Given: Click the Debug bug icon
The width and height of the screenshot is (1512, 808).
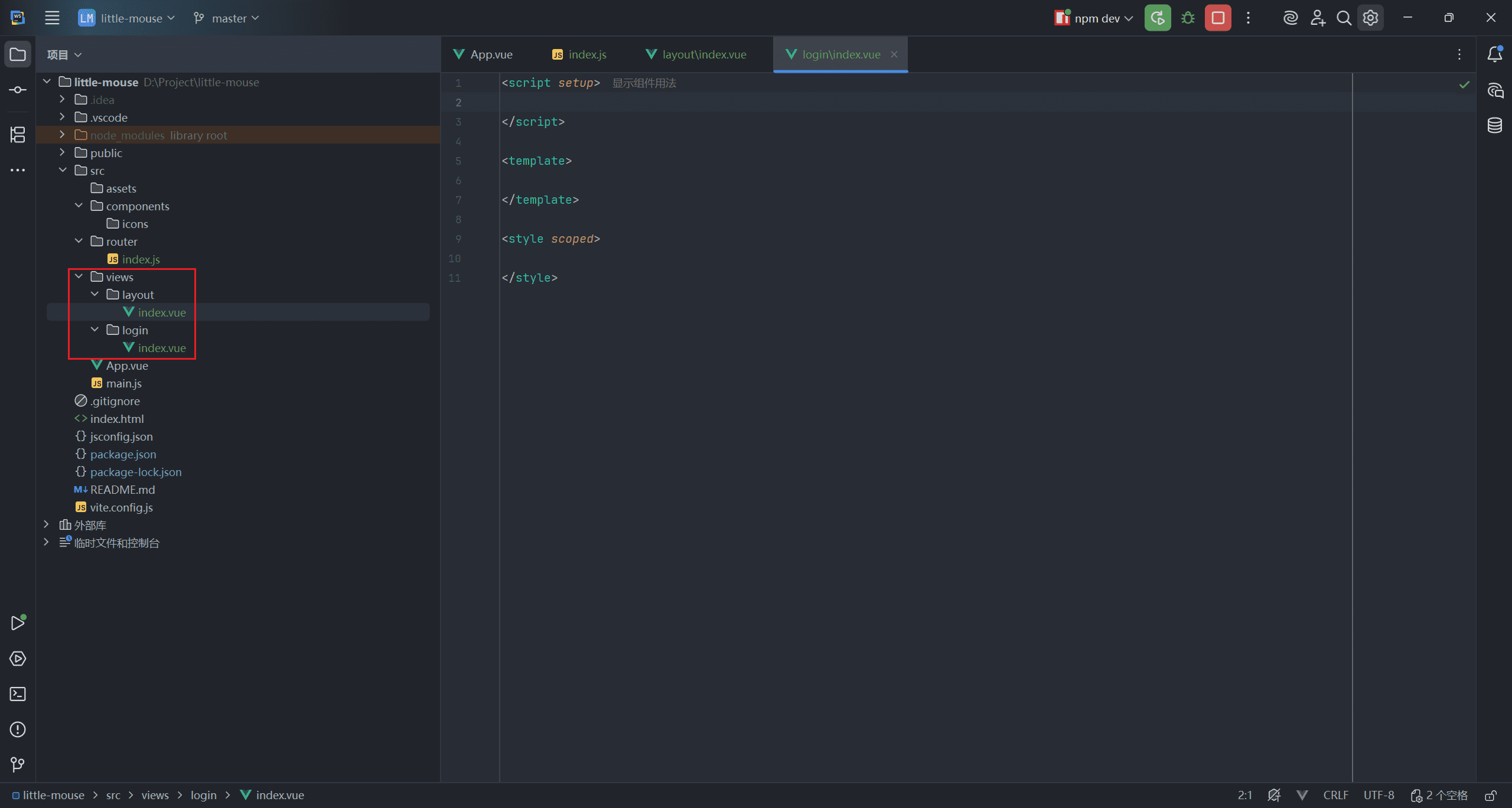Looking at the screenshot, I should point(1188,18).
